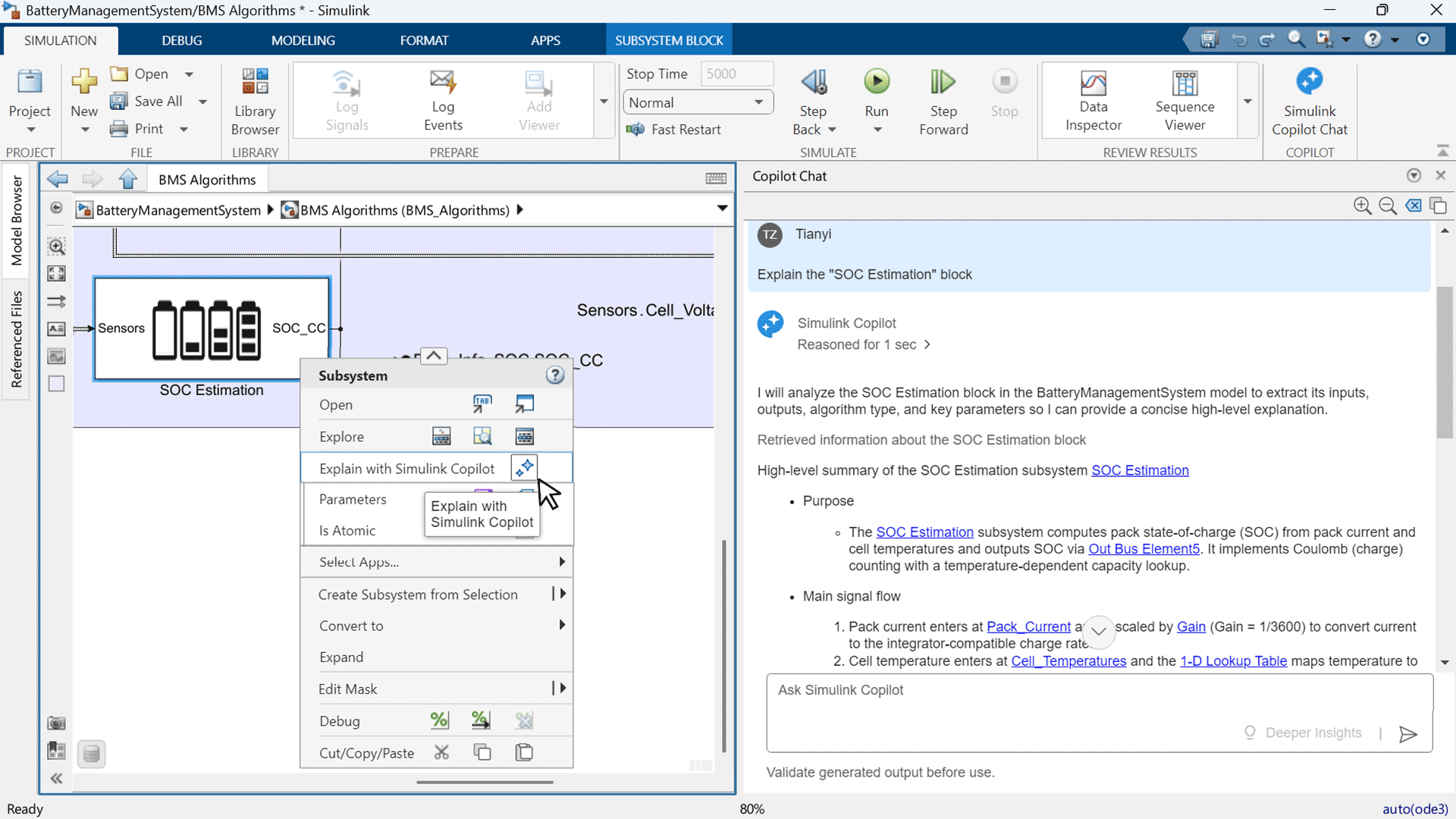Click the up-to-parent arrow in canvas toolbar

(x=127, y=180)
